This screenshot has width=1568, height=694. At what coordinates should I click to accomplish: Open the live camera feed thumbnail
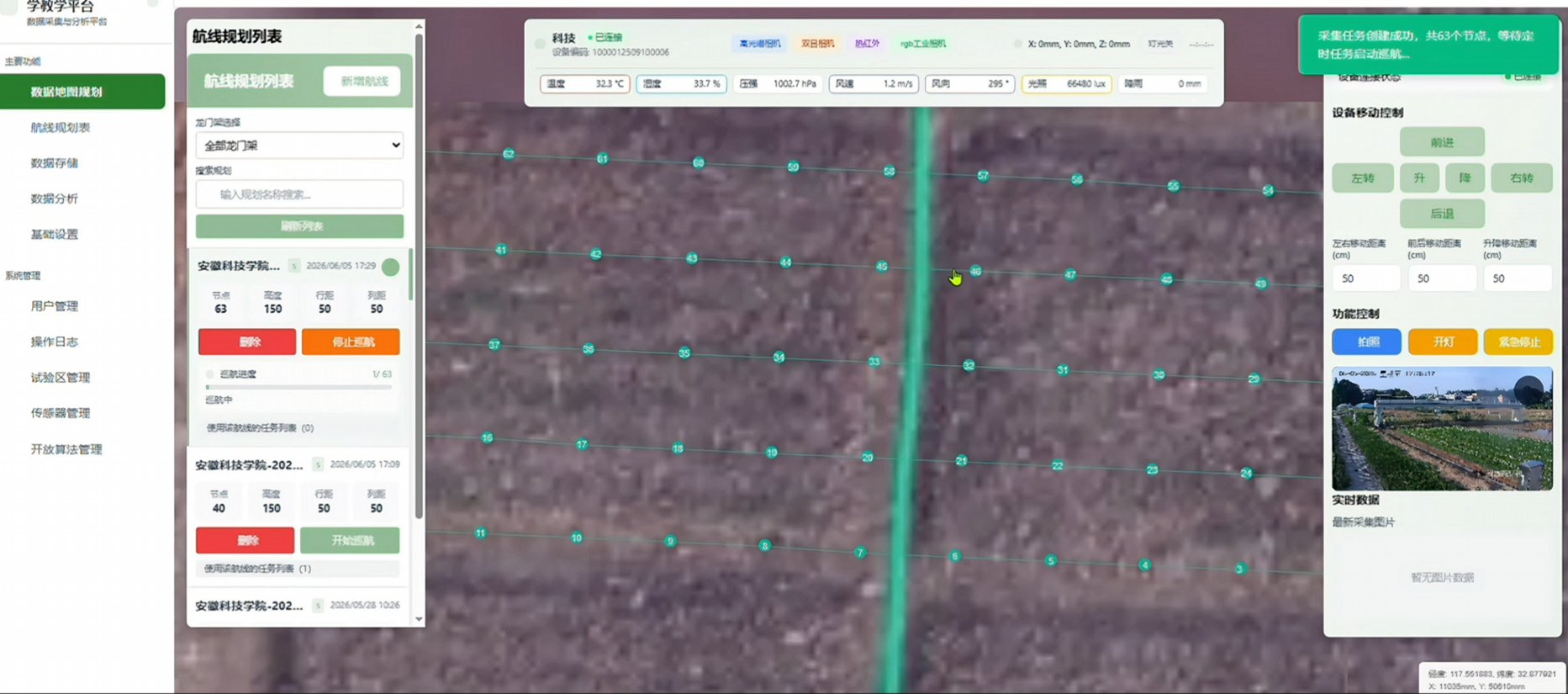[1442, 428]
